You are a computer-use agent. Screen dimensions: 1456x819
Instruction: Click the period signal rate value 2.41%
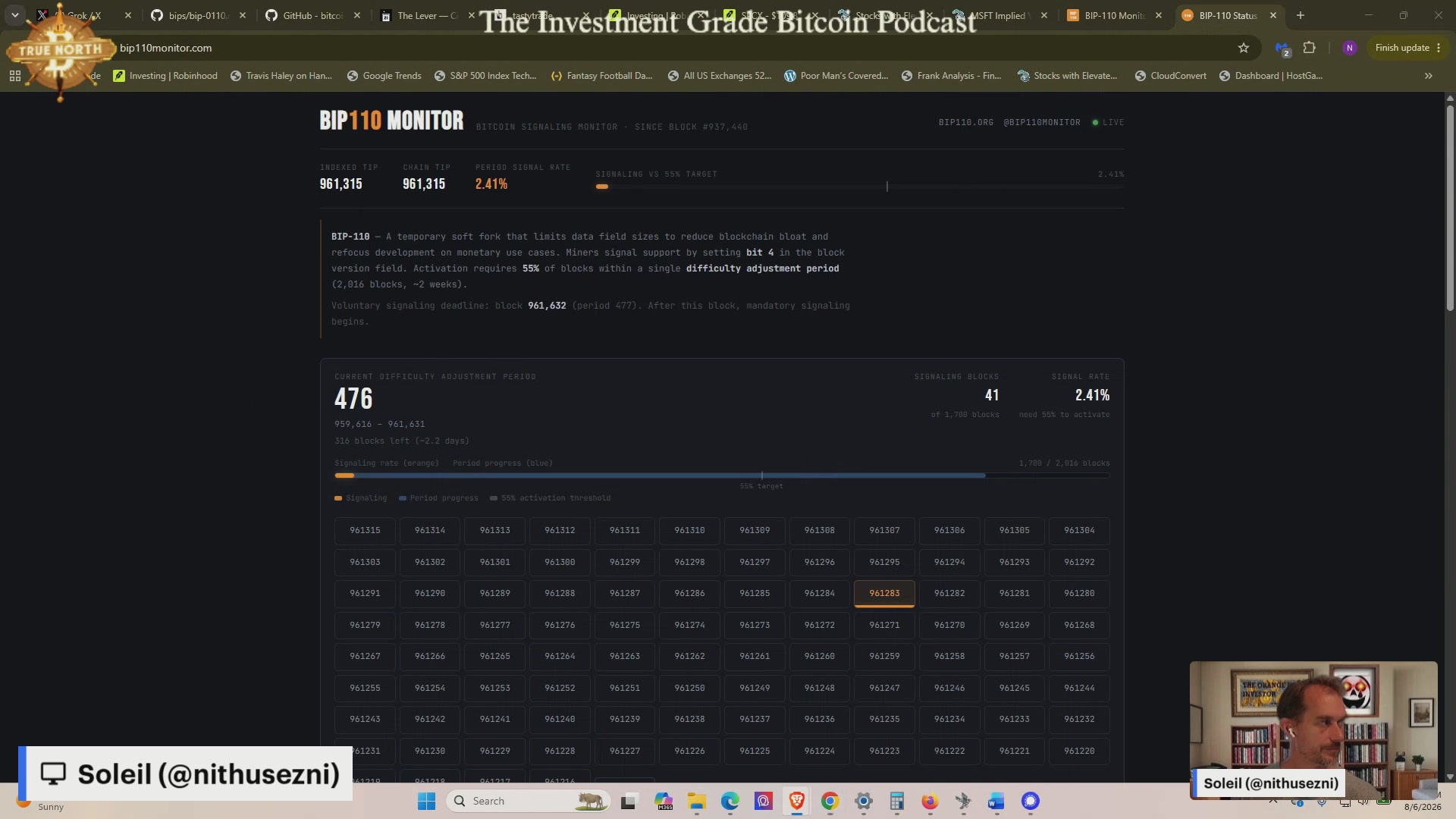(491, 184)
